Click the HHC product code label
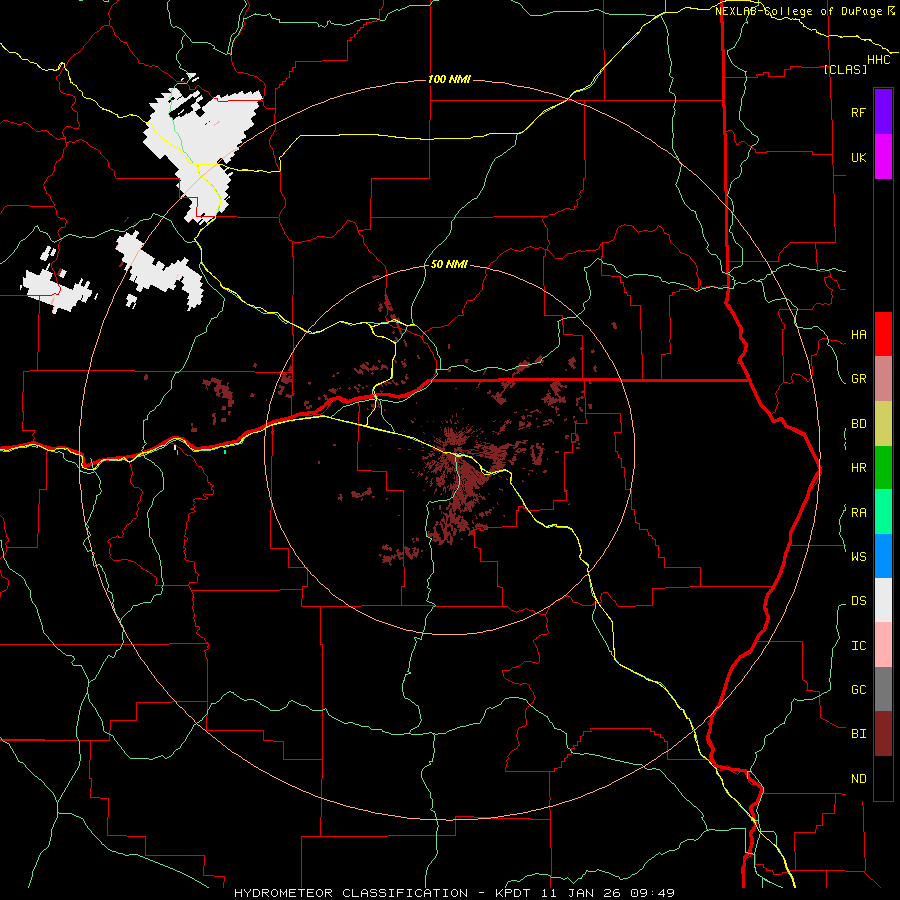 coord(879,60)
